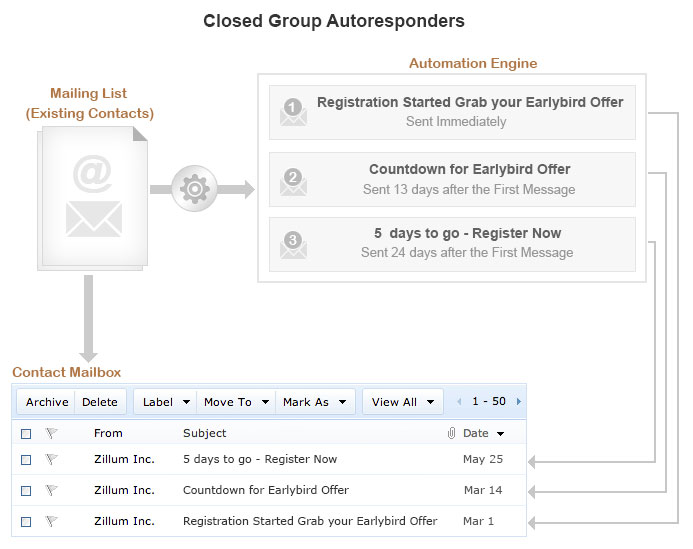Open the Mark As dropdown
This screenshot has height=549, width=693.
tap(314, 402)
